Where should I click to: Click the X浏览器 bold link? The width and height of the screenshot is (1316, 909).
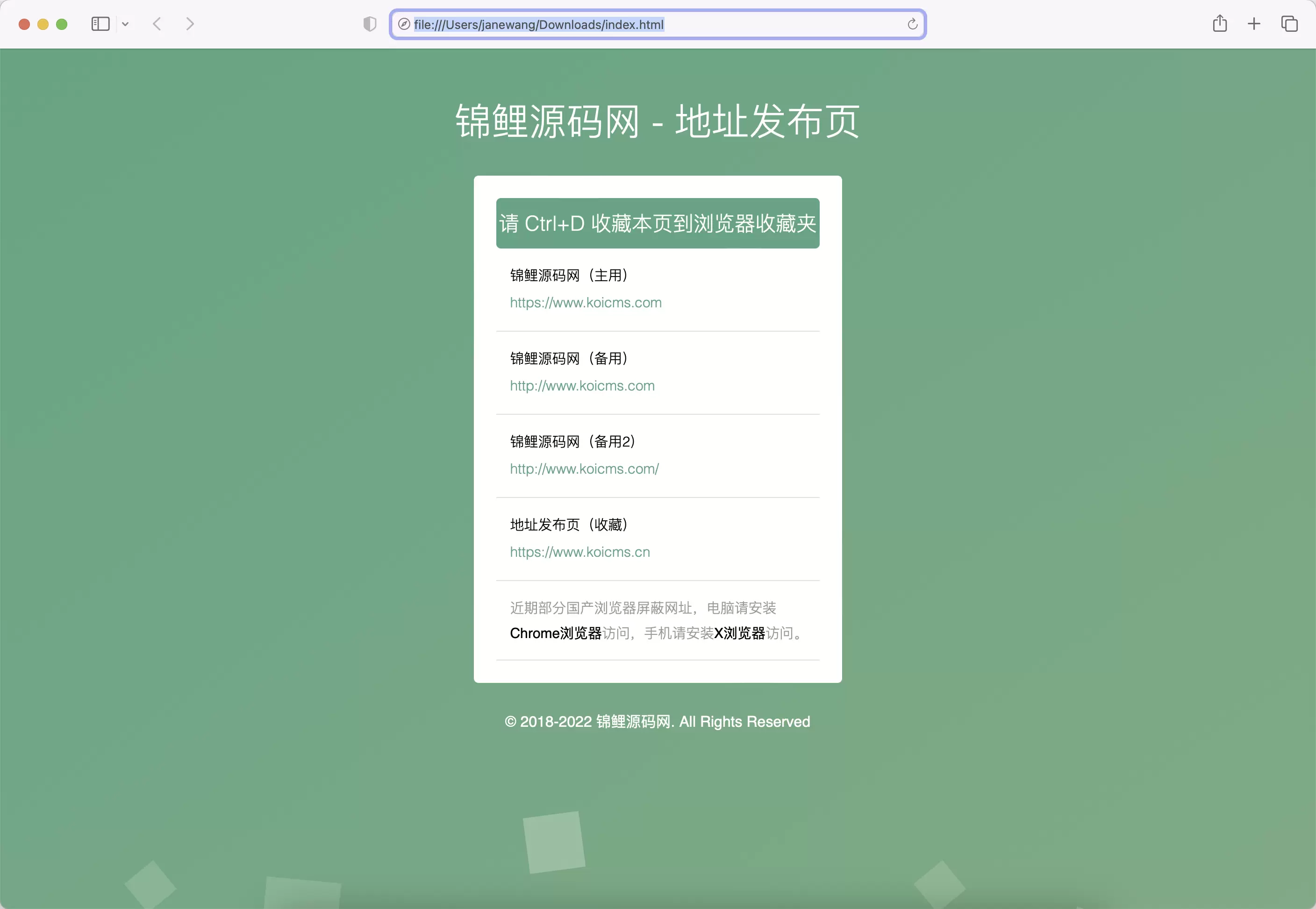click(739, 633)
